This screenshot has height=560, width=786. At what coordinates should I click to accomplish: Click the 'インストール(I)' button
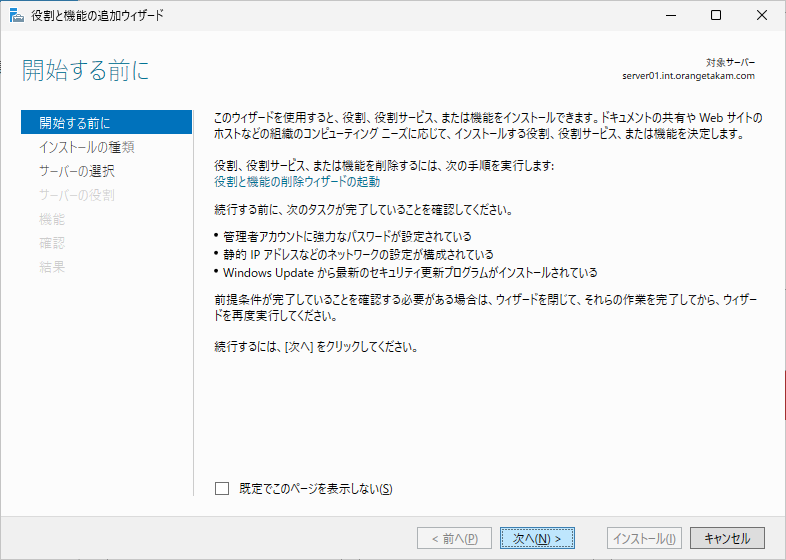tap(644, 538)
